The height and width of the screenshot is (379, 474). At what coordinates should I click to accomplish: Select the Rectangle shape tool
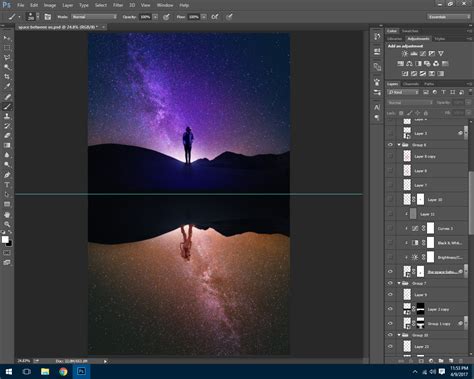(x=7, y=204)
